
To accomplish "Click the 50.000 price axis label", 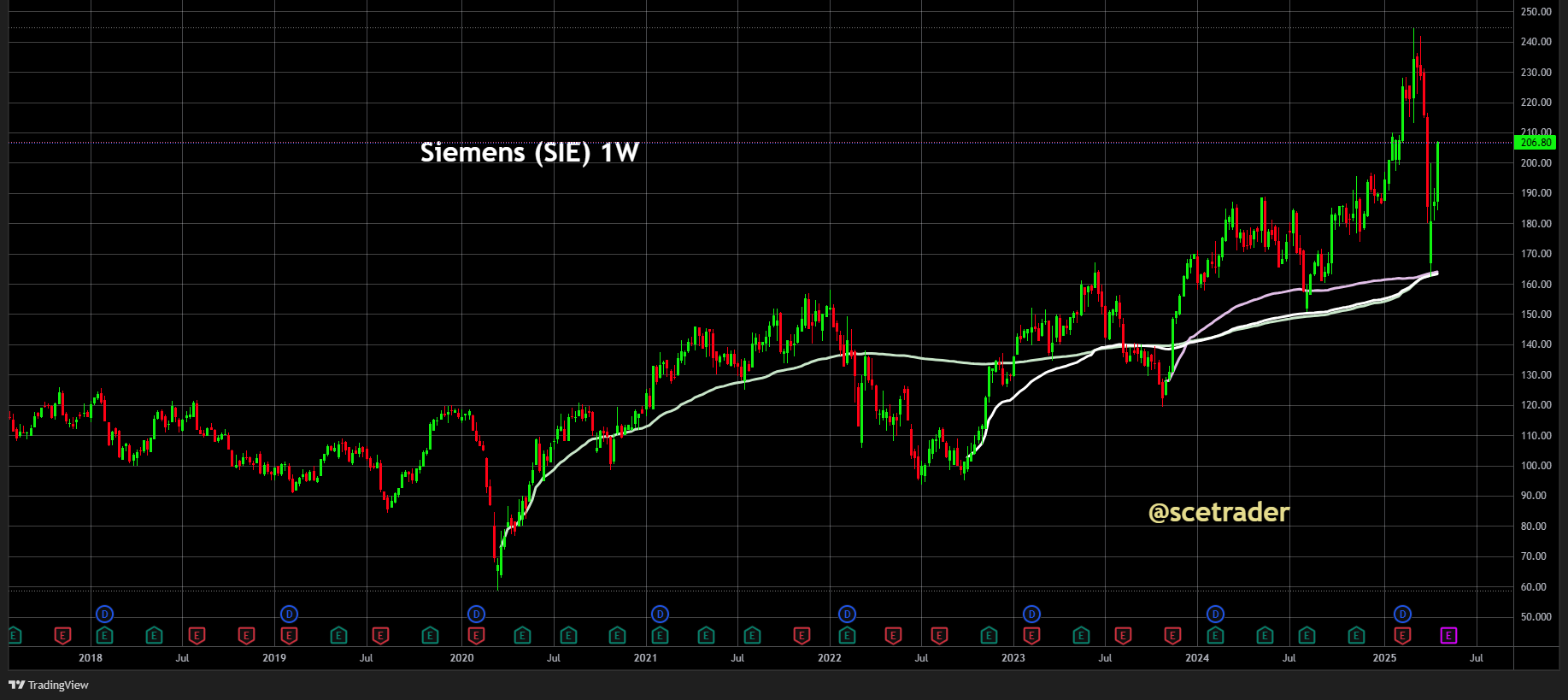I will tap(1536, 617).
